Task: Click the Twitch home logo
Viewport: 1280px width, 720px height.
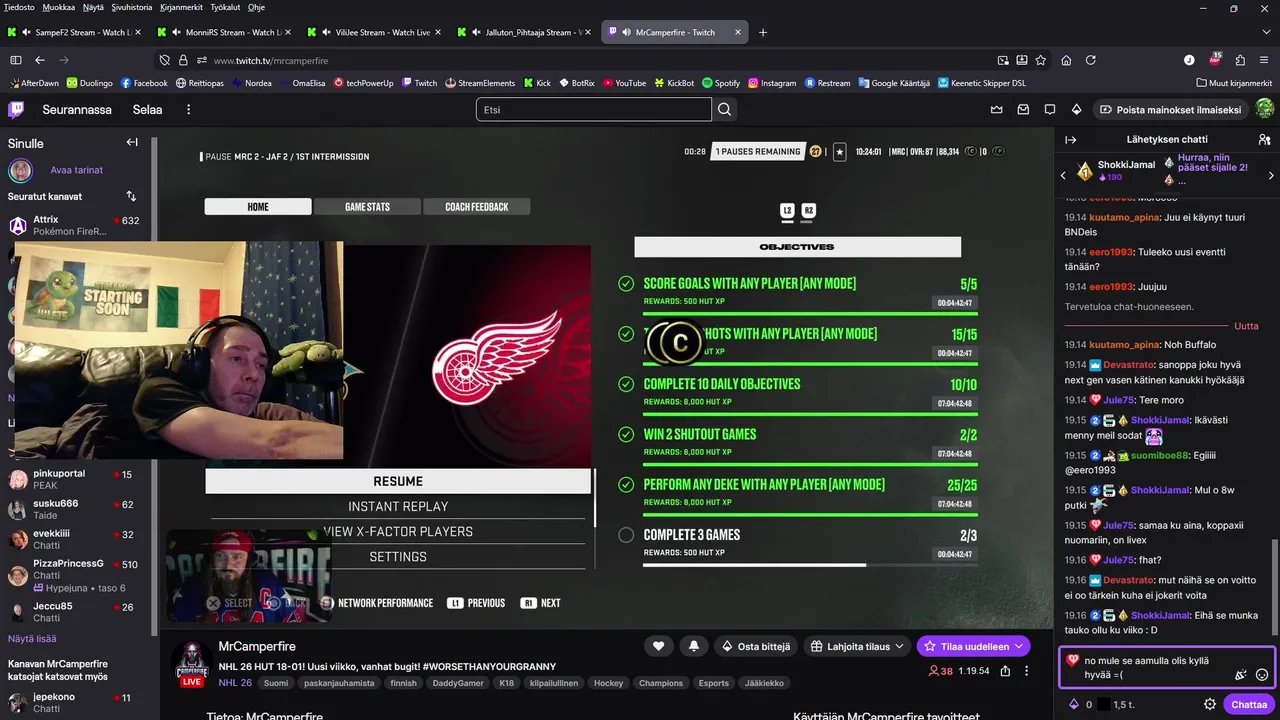Action: 17,109
